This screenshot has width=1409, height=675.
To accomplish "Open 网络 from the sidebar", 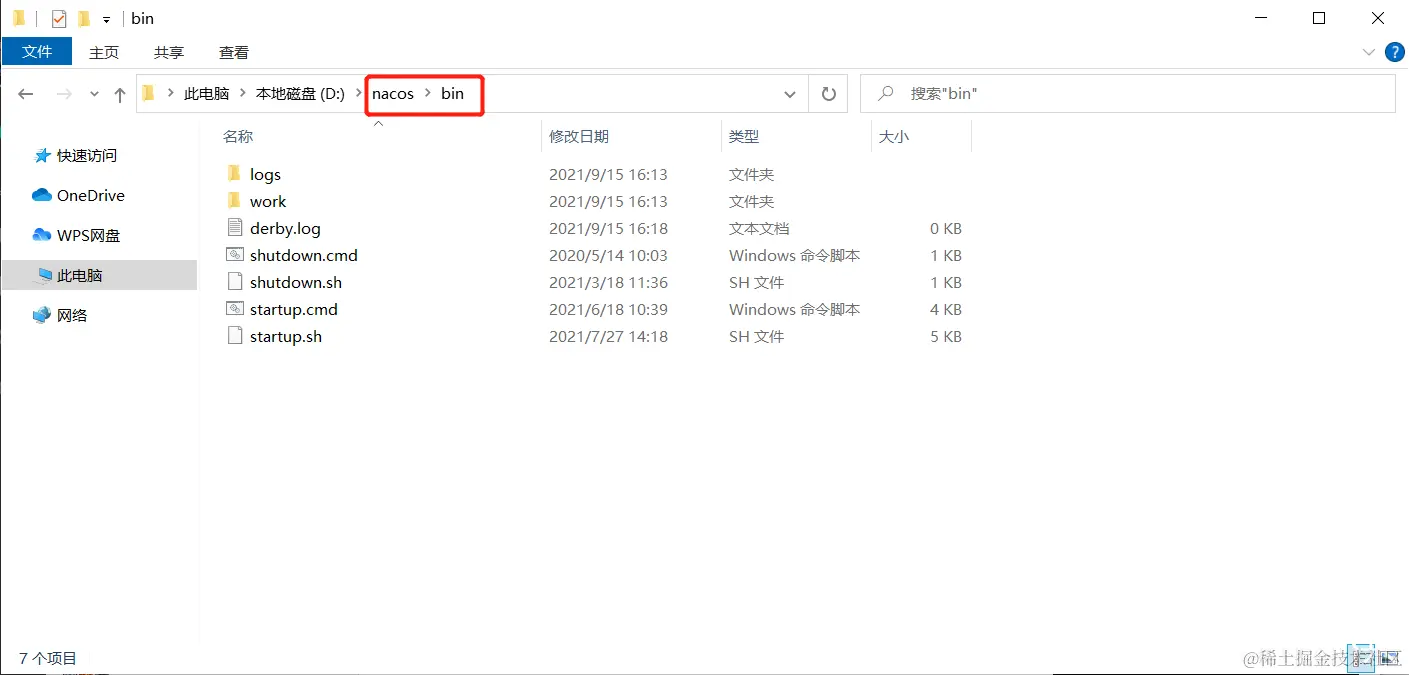I will 70,314.
